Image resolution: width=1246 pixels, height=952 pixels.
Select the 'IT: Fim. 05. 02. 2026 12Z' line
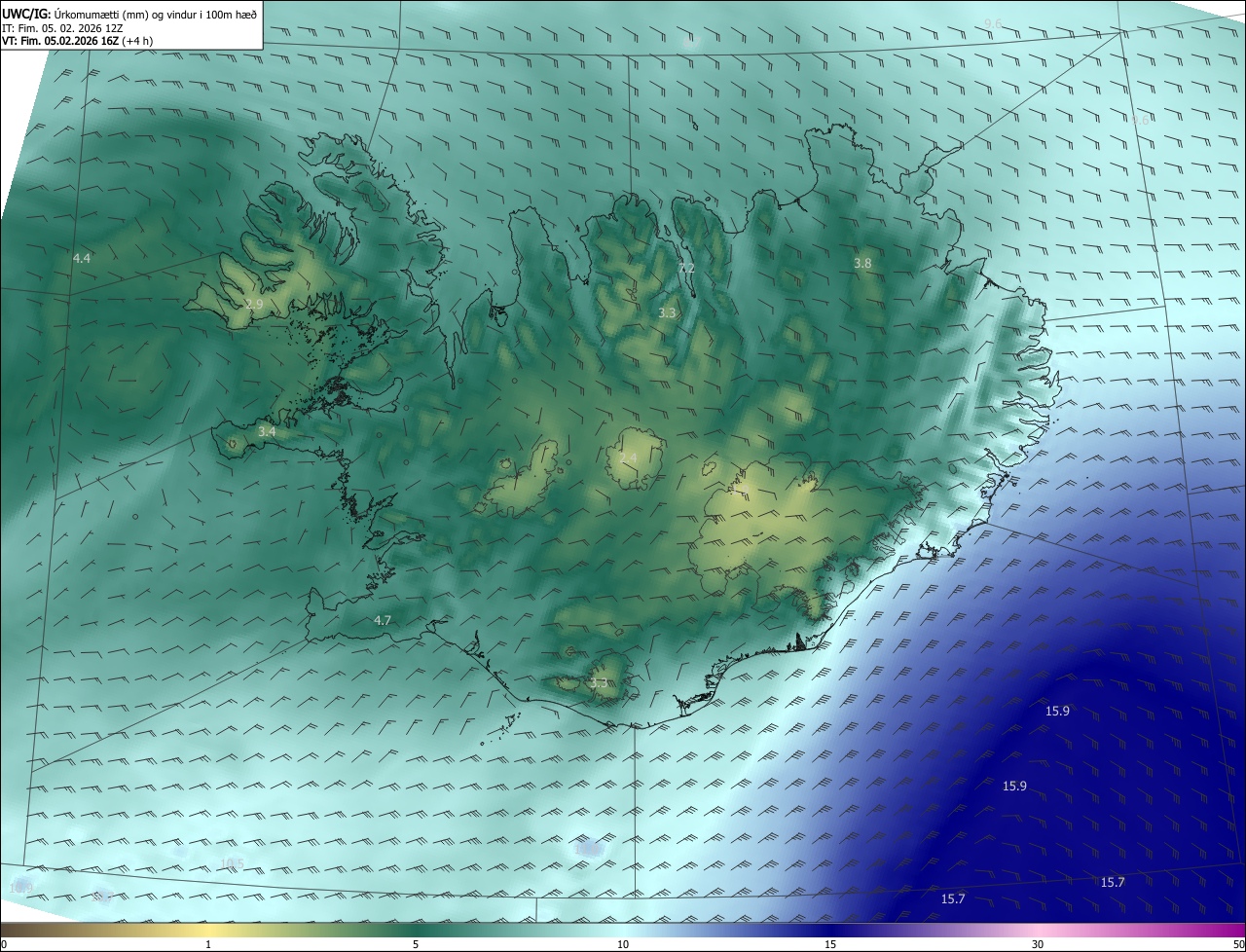point(64,27)
